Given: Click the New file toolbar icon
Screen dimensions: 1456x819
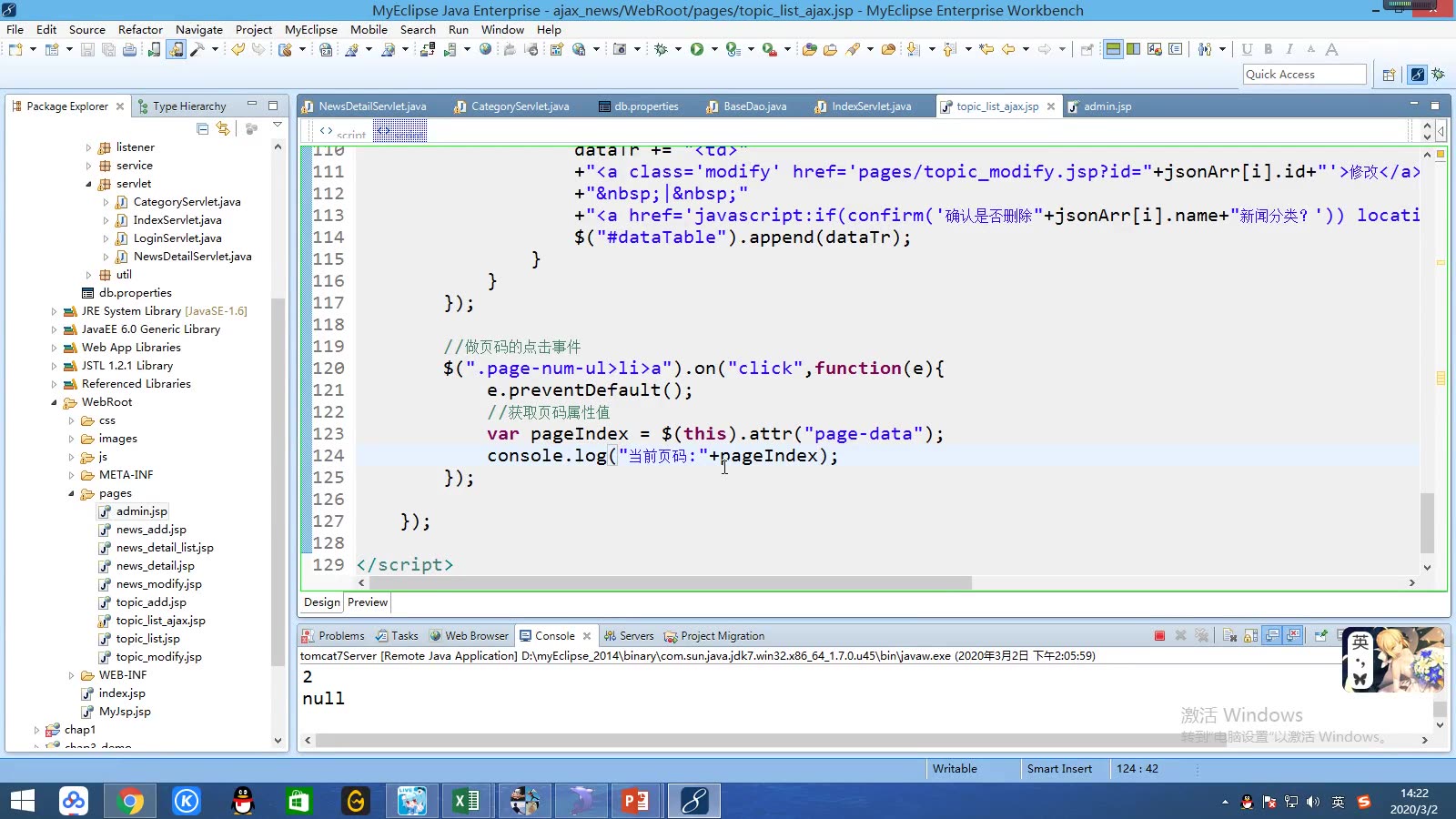Looking at the screenshot, I should pyautogui.click(x=15, y=49).
